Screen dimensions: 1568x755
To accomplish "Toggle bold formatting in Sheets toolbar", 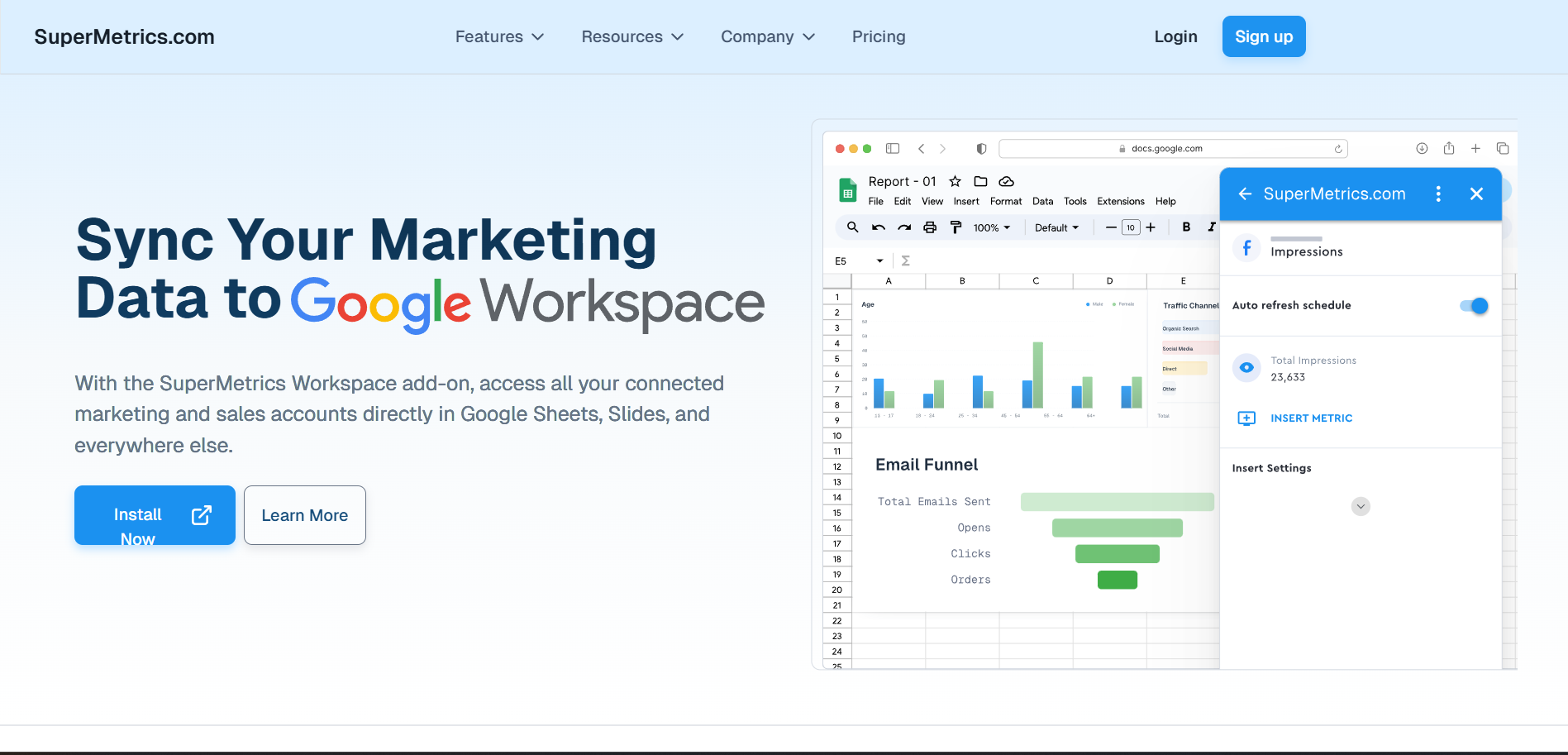I will click(x=1186, y=227).
